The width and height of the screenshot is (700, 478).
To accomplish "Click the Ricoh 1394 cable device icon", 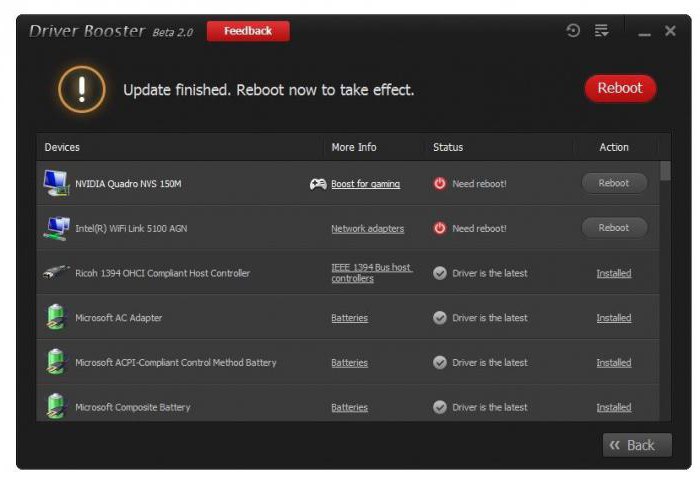I will (x=56, y=271).
